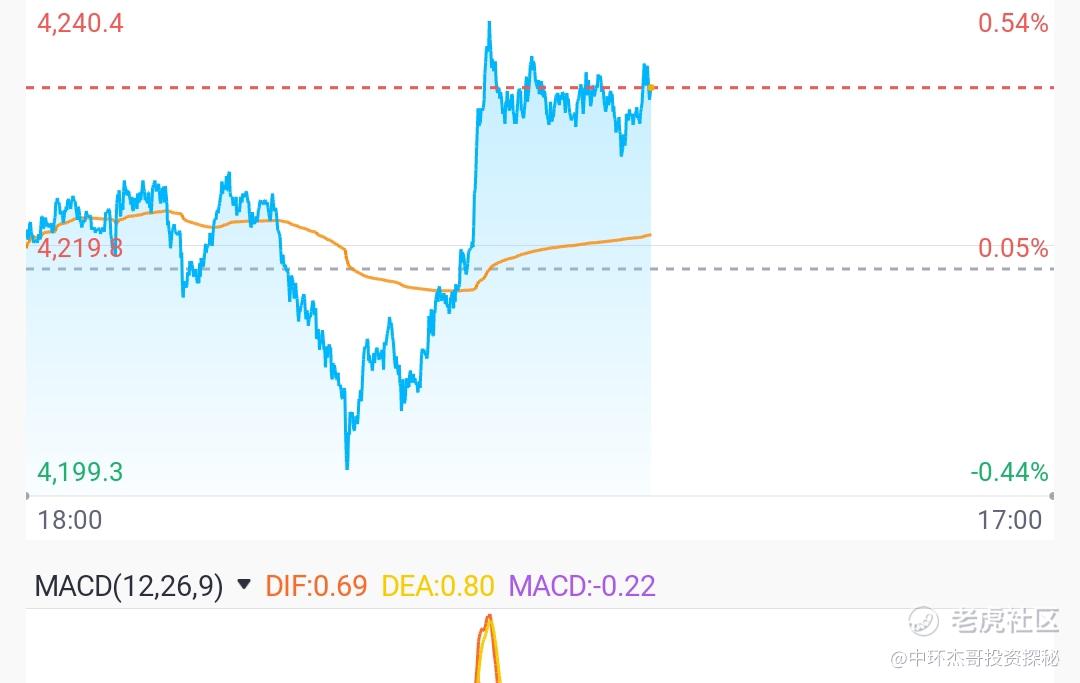Tap the tiger community logo watermark
This screenshot has width=1080, height=683.
[923, 621]
